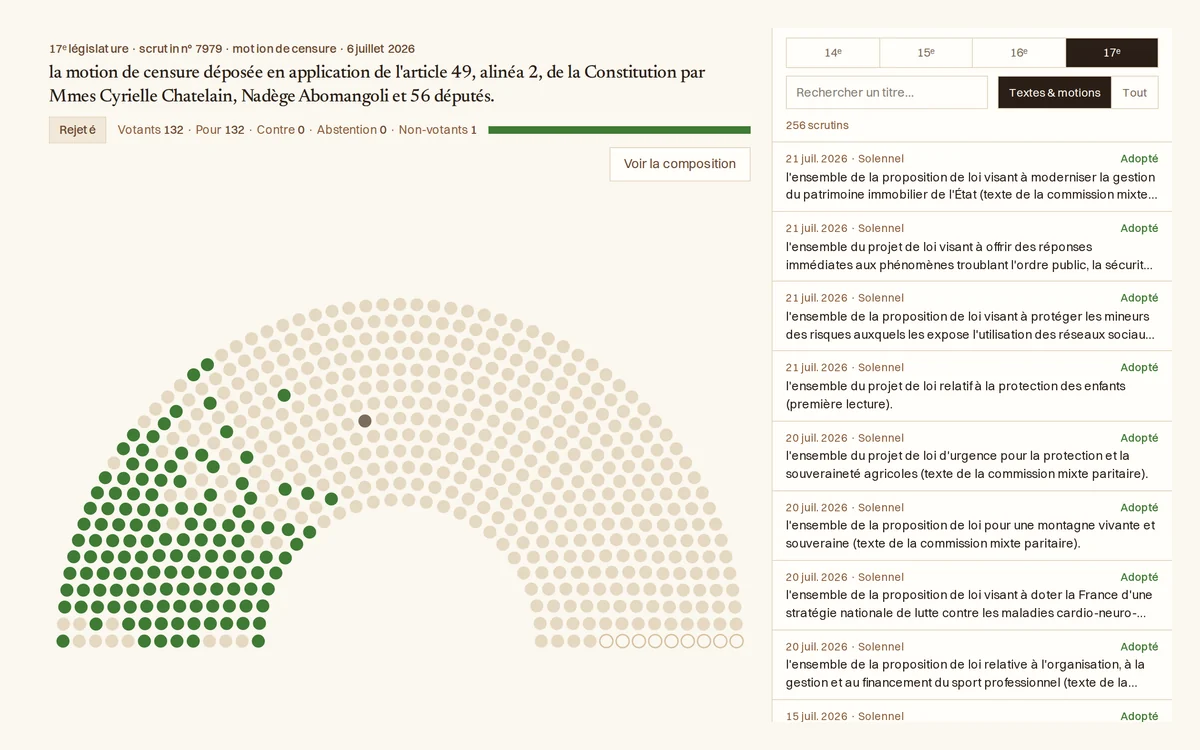
Task: Open scrutin on phénomènes troublant l'ordre public
Action: pos(972,247)
